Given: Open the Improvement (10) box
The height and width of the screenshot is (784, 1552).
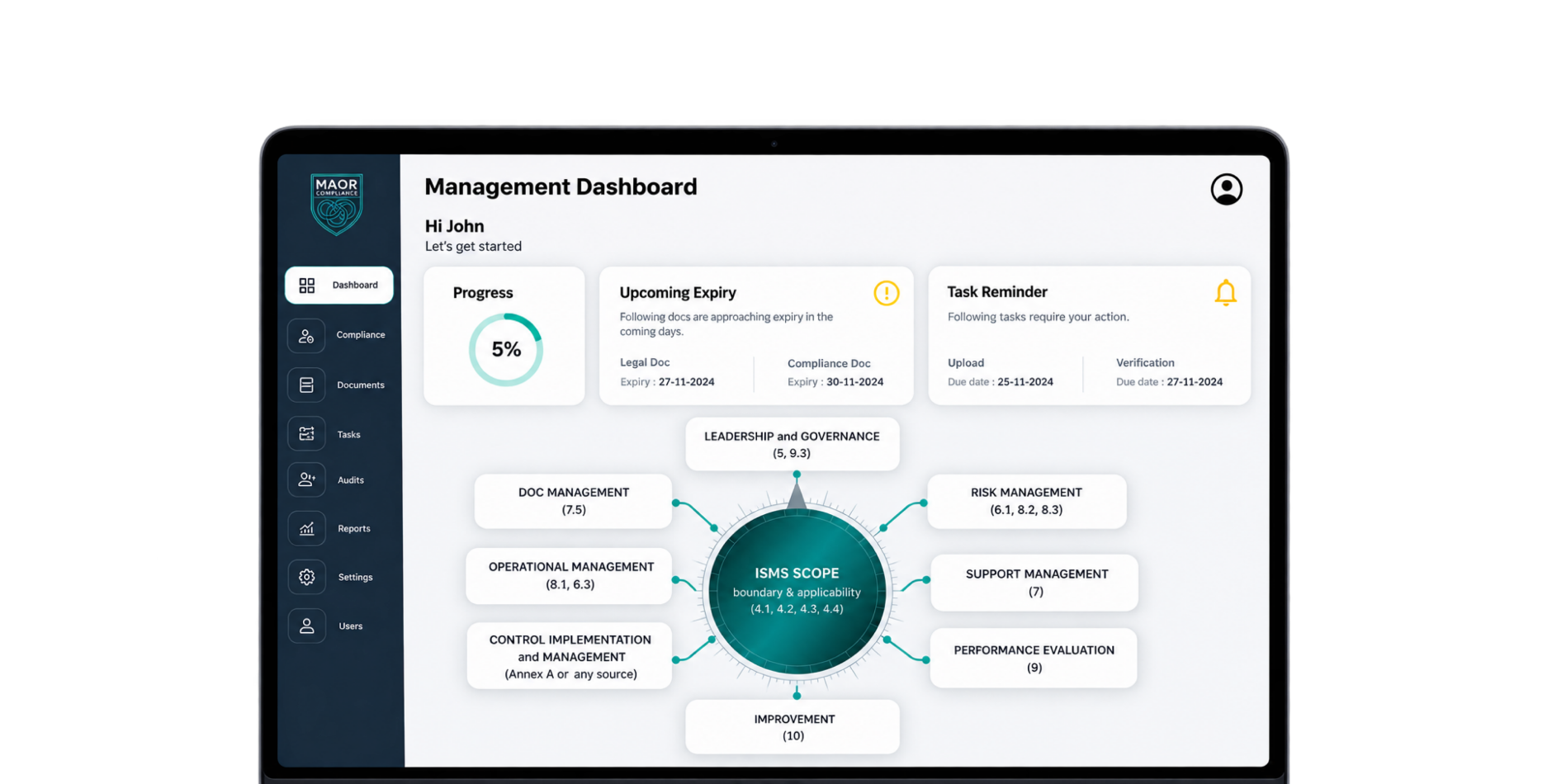Looking at the screenshot, I should click(793, 727).
